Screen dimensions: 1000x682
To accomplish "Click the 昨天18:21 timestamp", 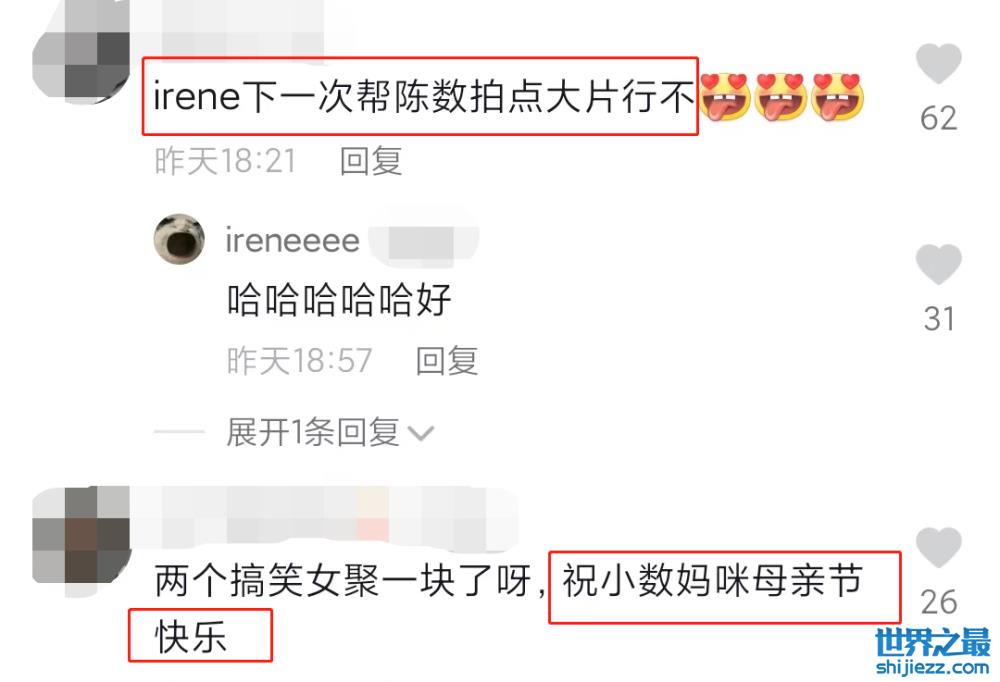I will [225, 161].
